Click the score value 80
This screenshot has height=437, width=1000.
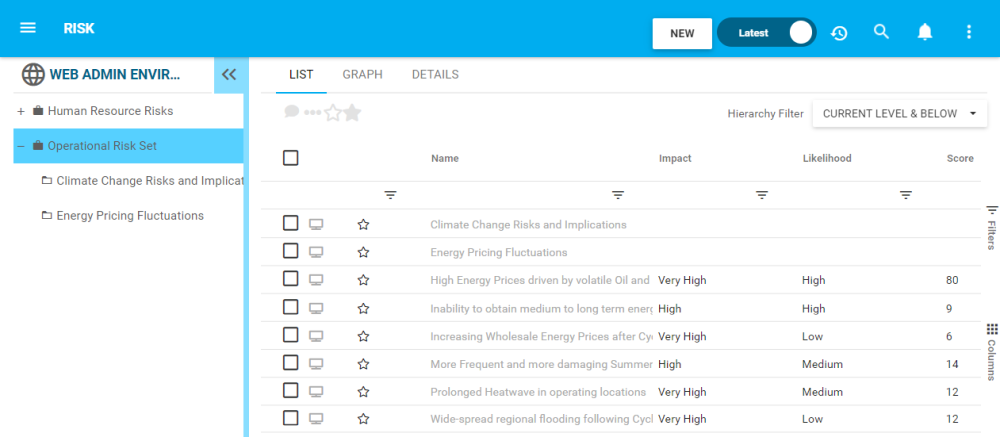(x=952, y=280)
